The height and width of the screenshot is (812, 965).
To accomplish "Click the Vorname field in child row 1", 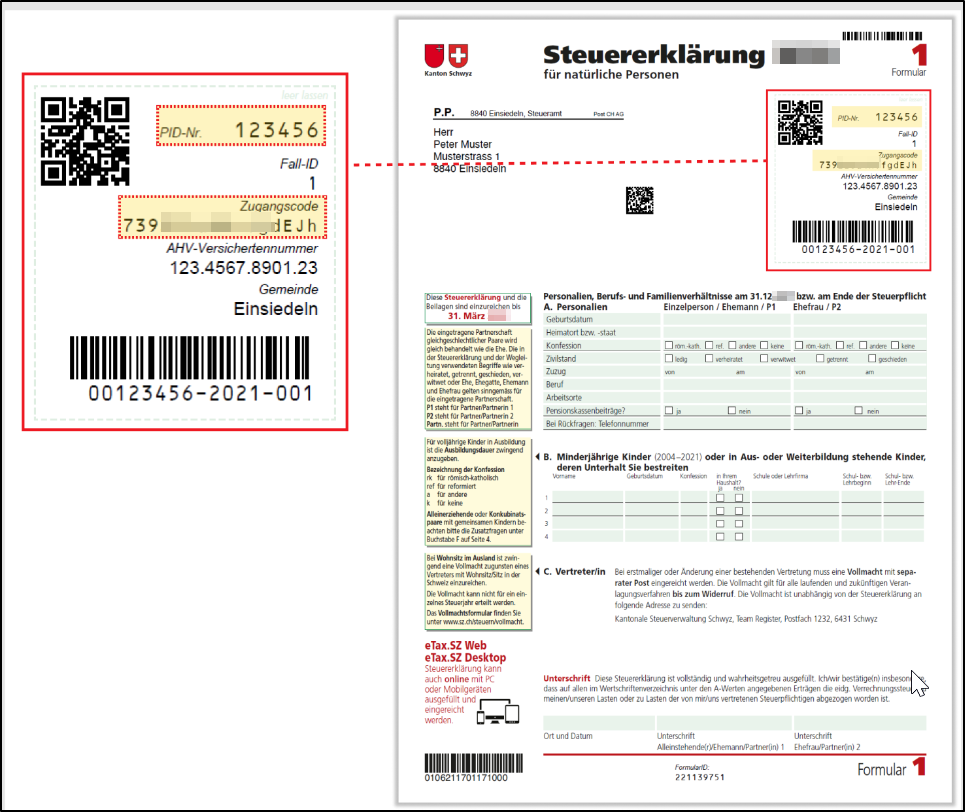I will tap(587, 497).
